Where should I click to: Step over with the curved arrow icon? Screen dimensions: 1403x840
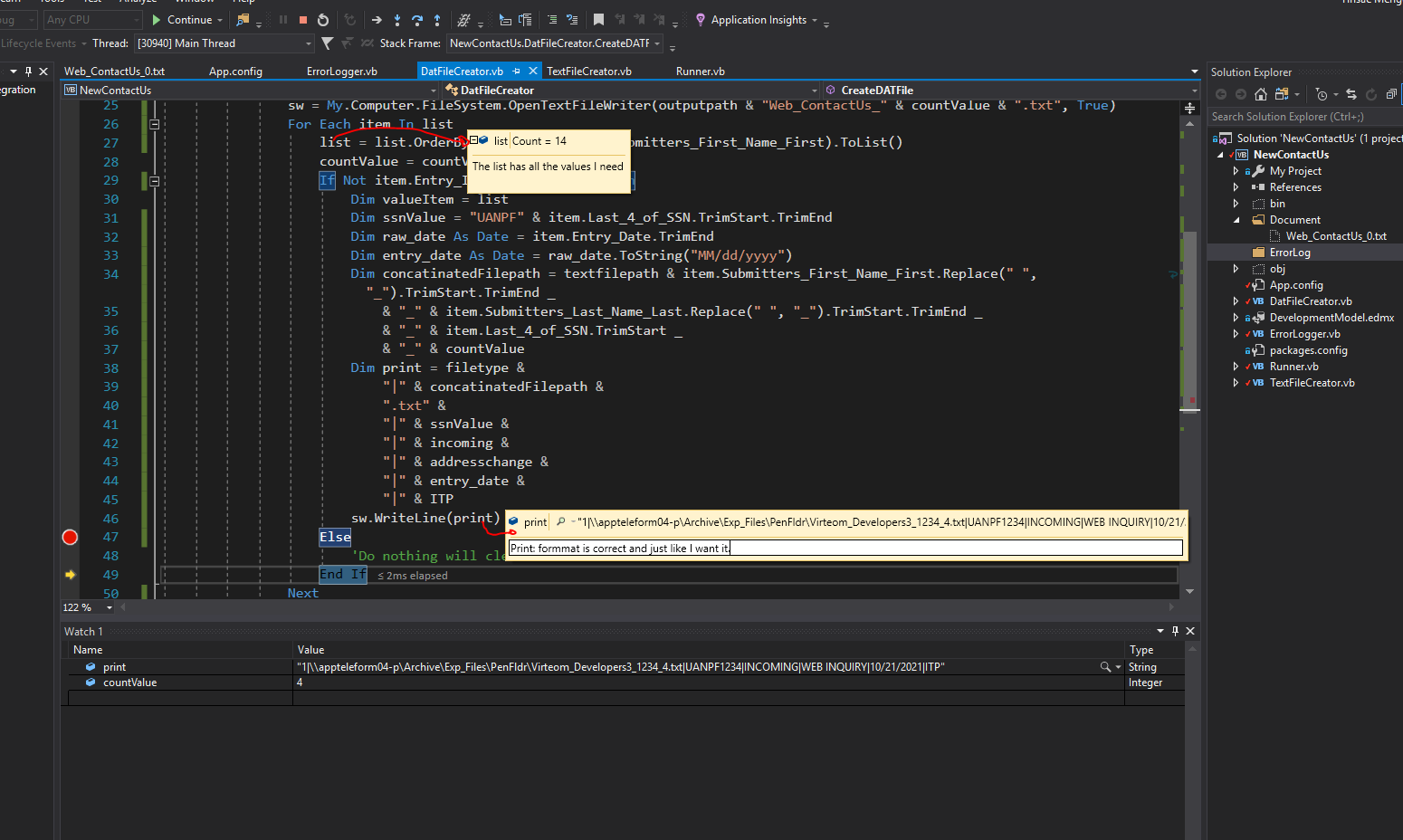[x=417, y=19]
